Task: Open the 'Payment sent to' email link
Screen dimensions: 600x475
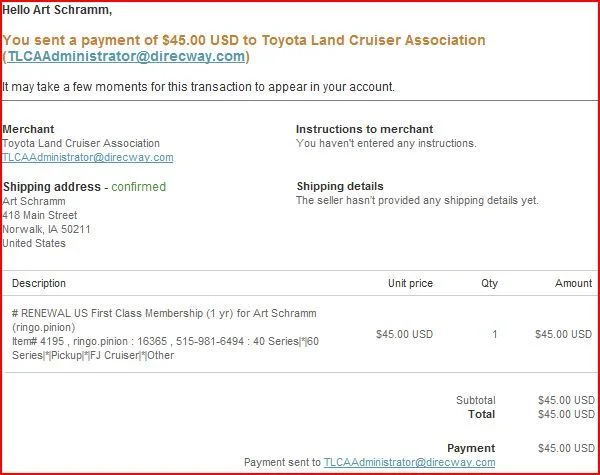Action: (x=409, y=462)
